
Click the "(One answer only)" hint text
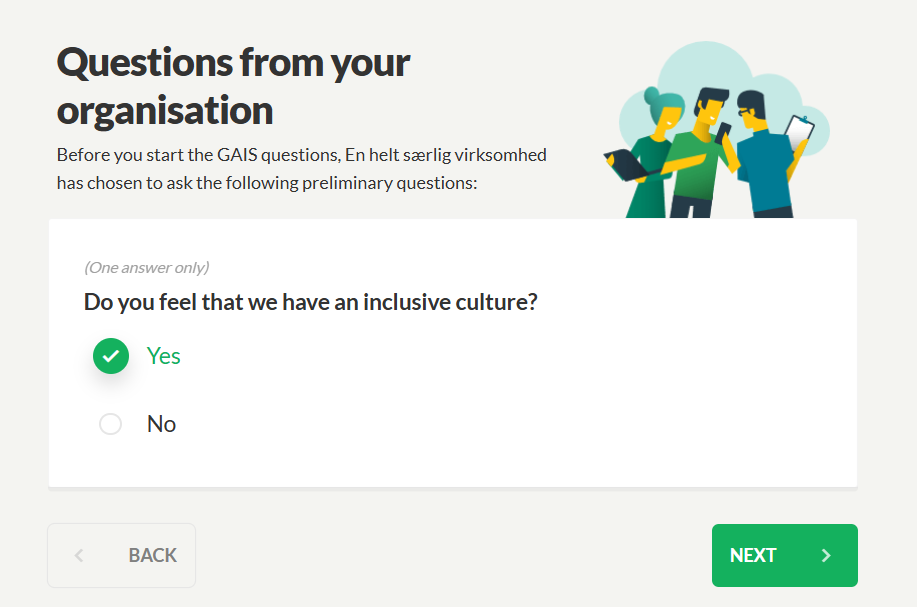(x=147, y=267)
